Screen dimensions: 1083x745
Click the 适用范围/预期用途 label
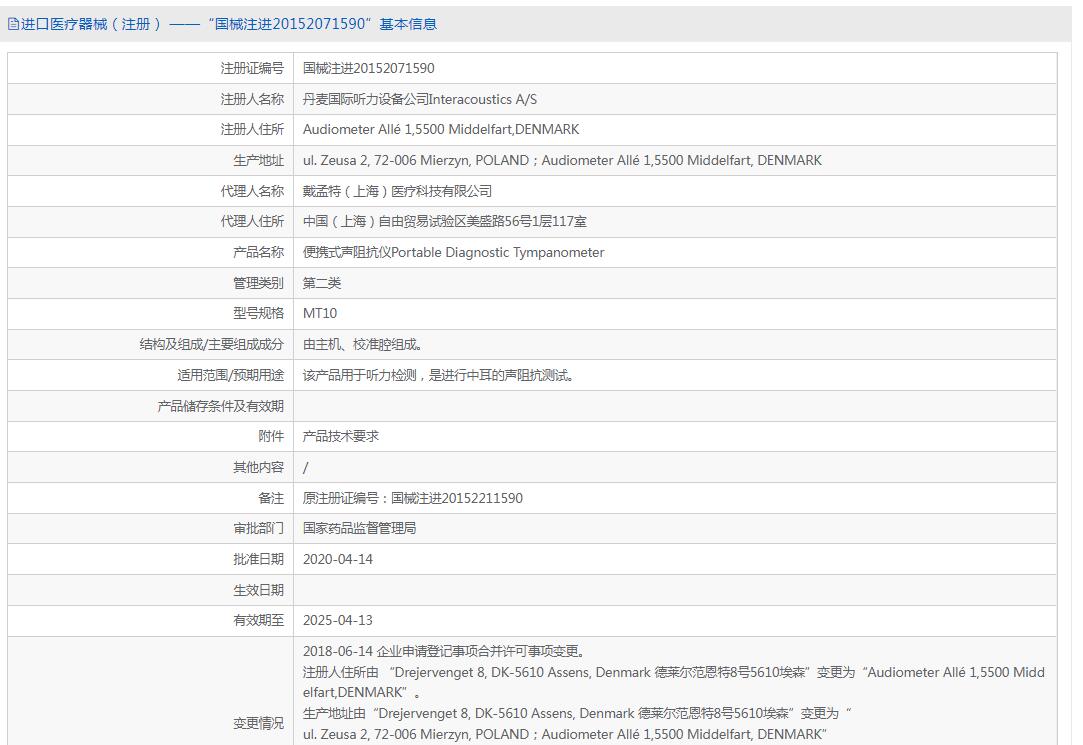tap(230, 376)
